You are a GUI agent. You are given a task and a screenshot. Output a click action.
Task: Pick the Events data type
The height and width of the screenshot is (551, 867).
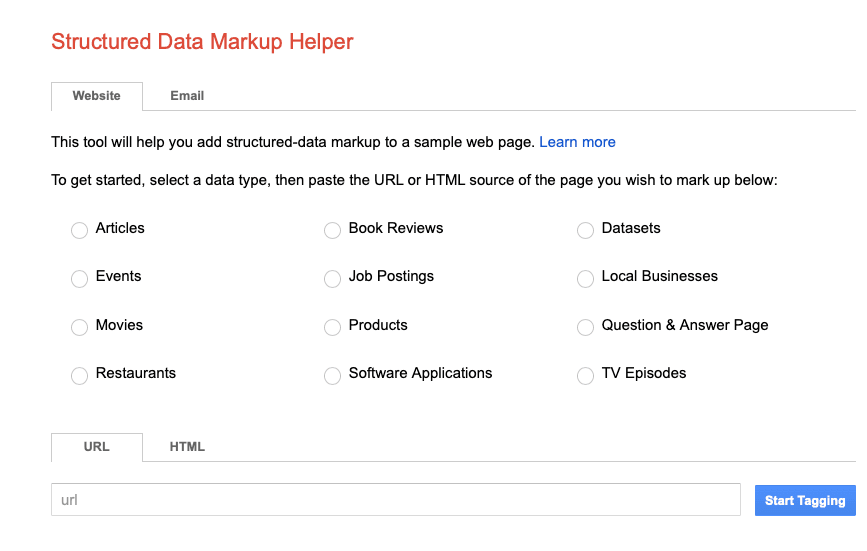(x=80, y=279)
